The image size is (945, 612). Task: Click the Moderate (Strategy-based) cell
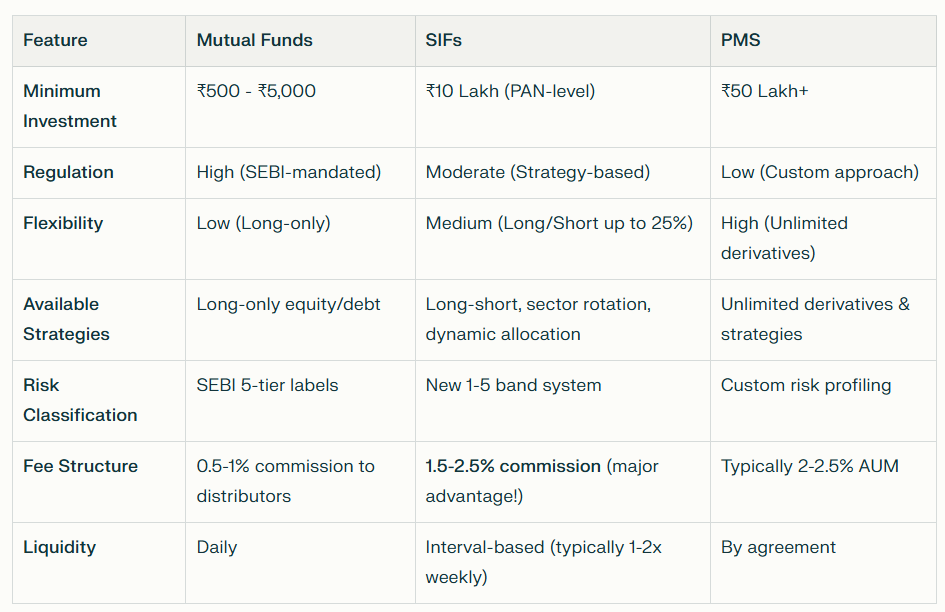(537, 172)
